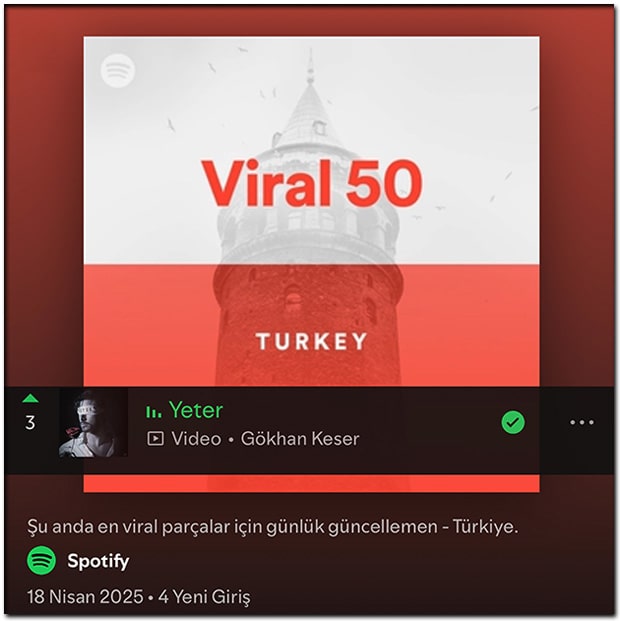
Task: Click the video icon beside Video label
Action: click(x=155, y=439)
